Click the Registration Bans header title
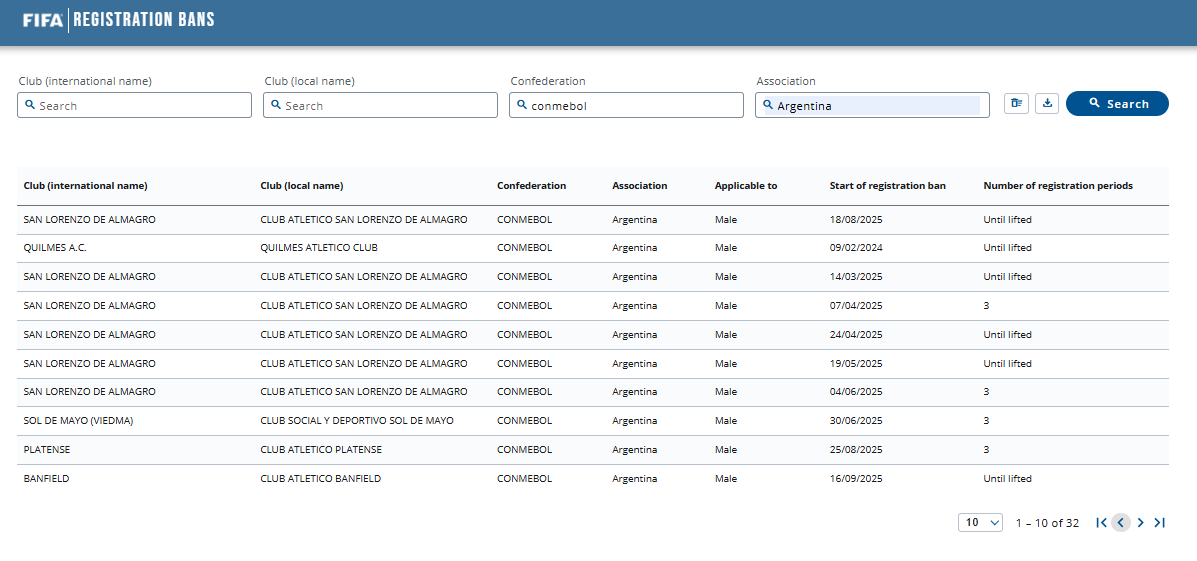 pyautogui.click(x=144, y=19)
